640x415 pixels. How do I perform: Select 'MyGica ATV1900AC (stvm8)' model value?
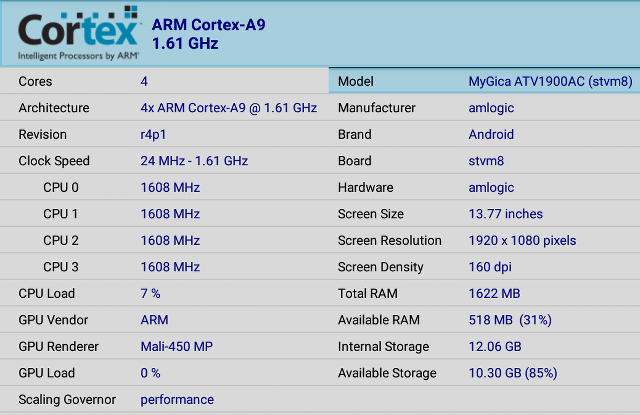[x=551, y=82]
